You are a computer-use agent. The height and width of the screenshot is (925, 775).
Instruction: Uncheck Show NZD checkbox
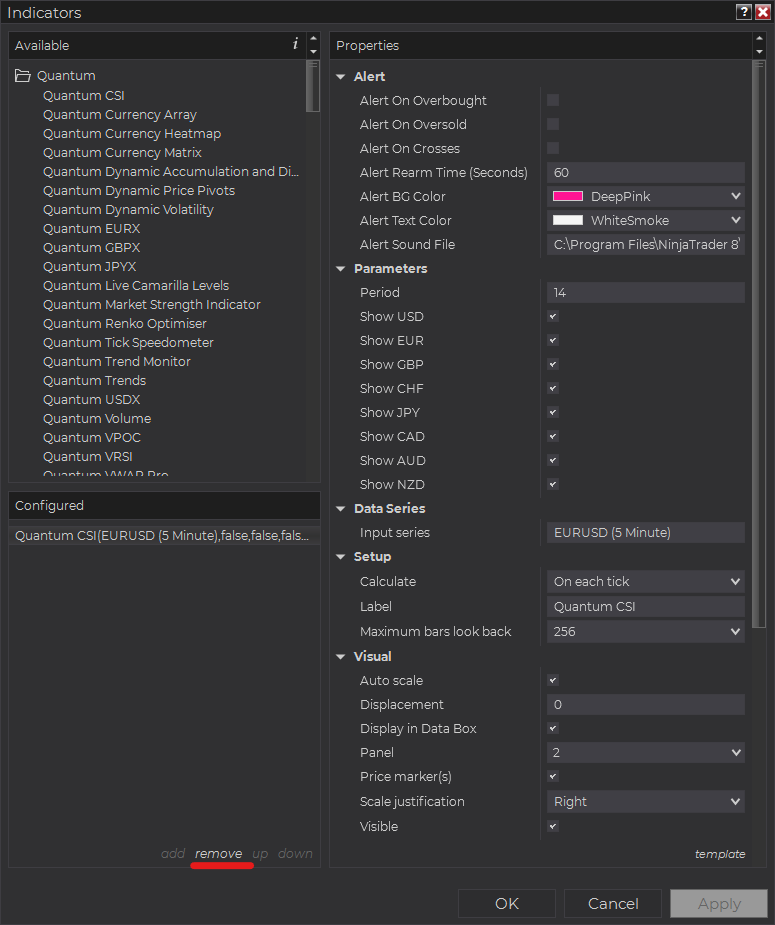click(x=553, y=484)
